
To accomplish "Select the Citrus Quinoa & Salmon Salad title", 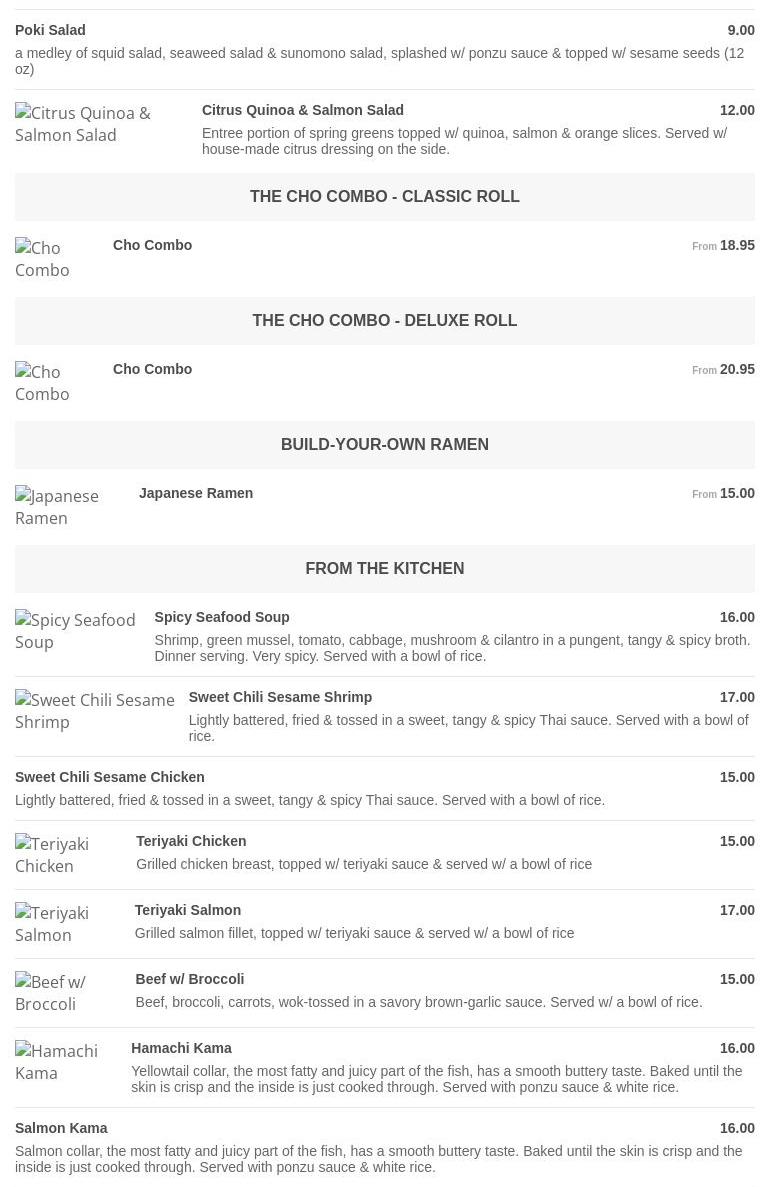I will point(303,110).
